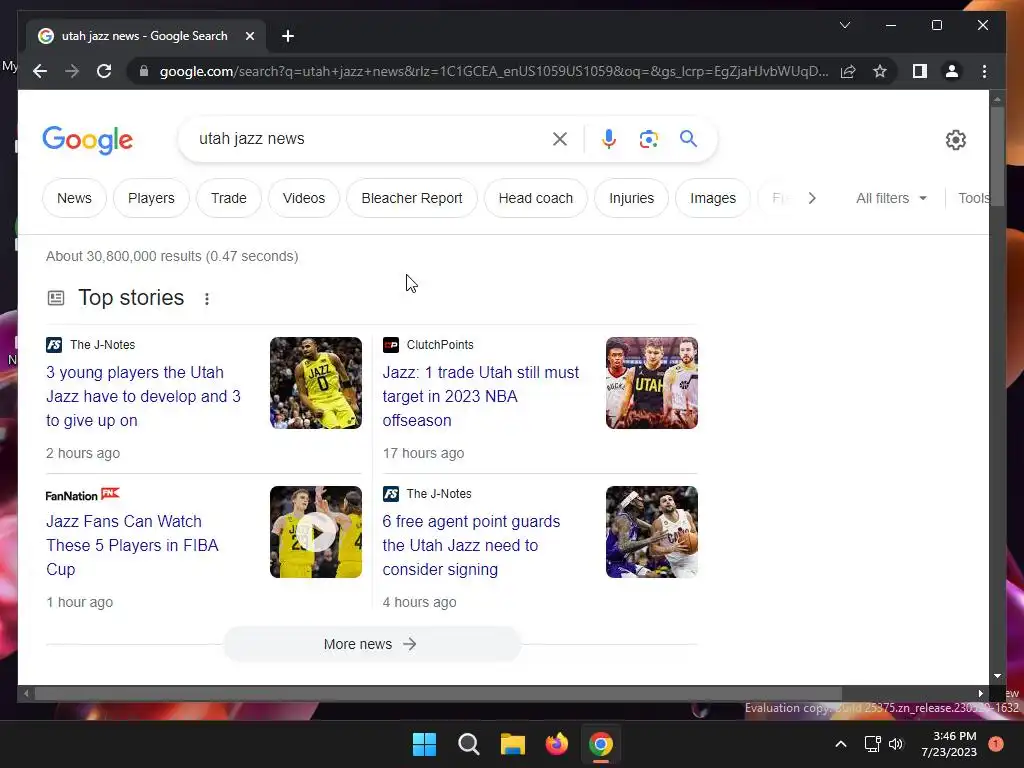
Task: Open Chrome three-dot menu
Action: [984, 71]
